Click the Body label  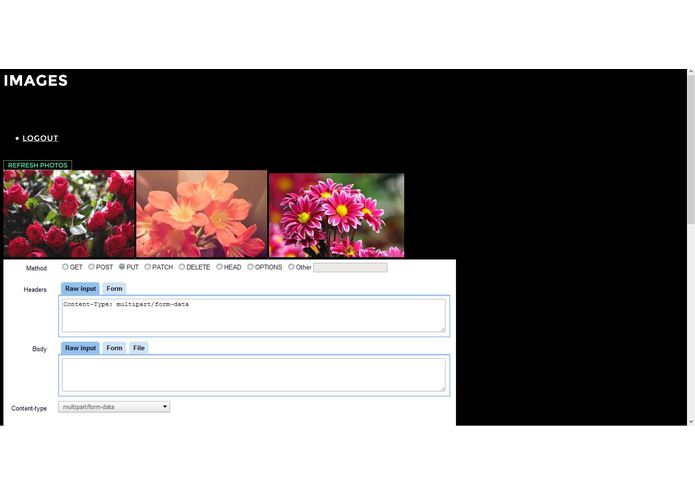tap(39, 349)
